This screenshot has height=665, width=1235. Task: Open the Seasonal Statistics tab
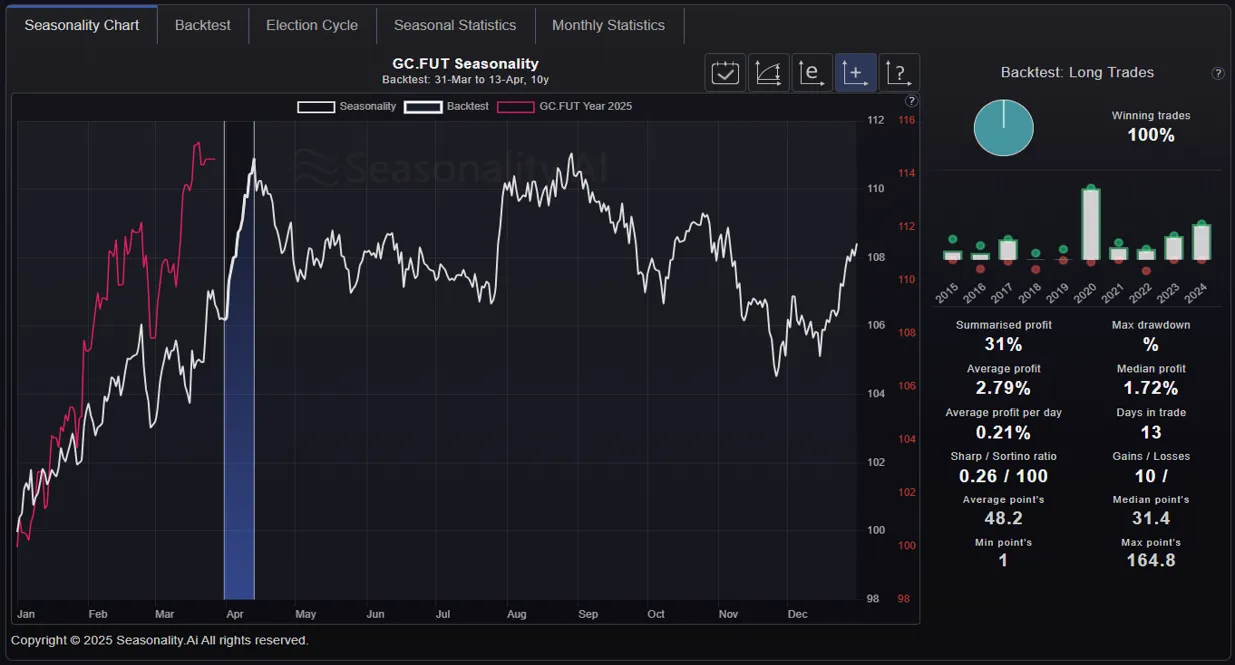tap(455, 25)
